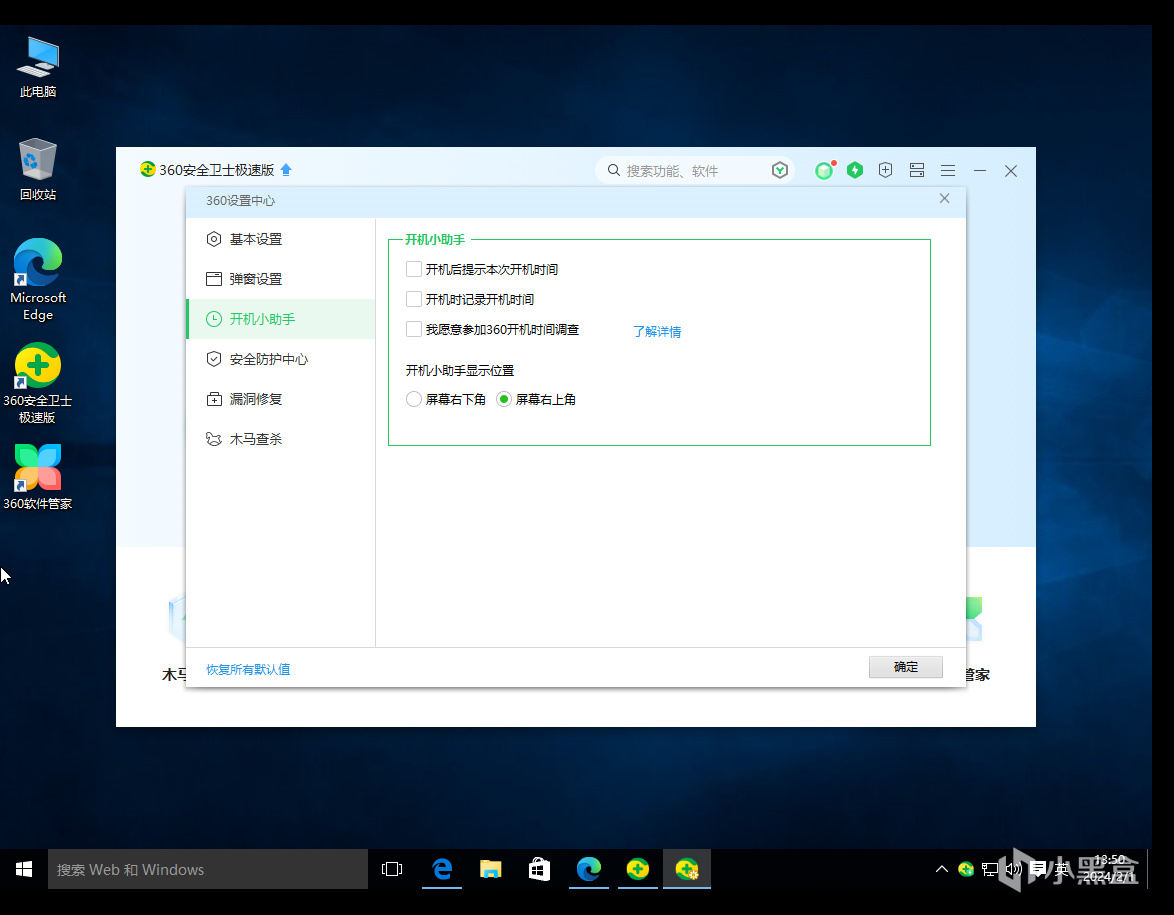This screenshot has height=915, width=1174.
Task: Open legacy Edge 'e' taskbar icon
Action: click(442, 869)
